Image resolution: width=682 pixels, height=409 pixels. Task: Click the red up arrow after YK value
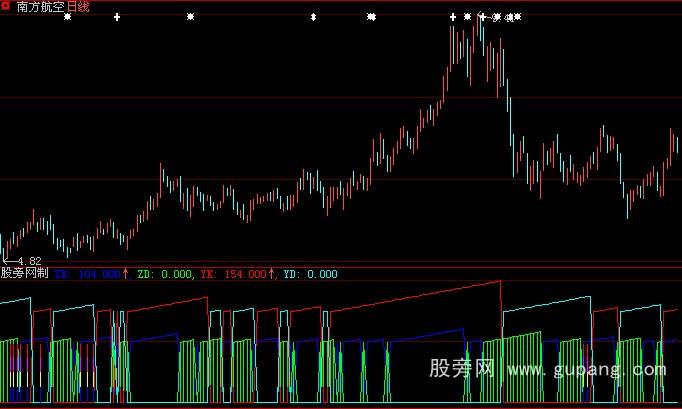272,273
